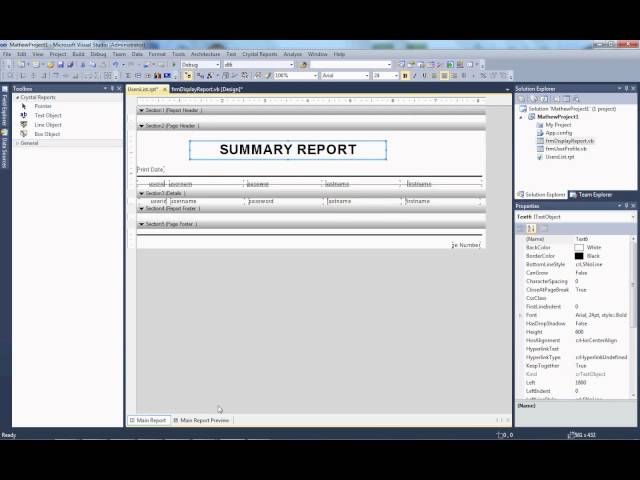Switch to Main Report Preview tab
Screen dimensions: 640x480
coord(202,420)
